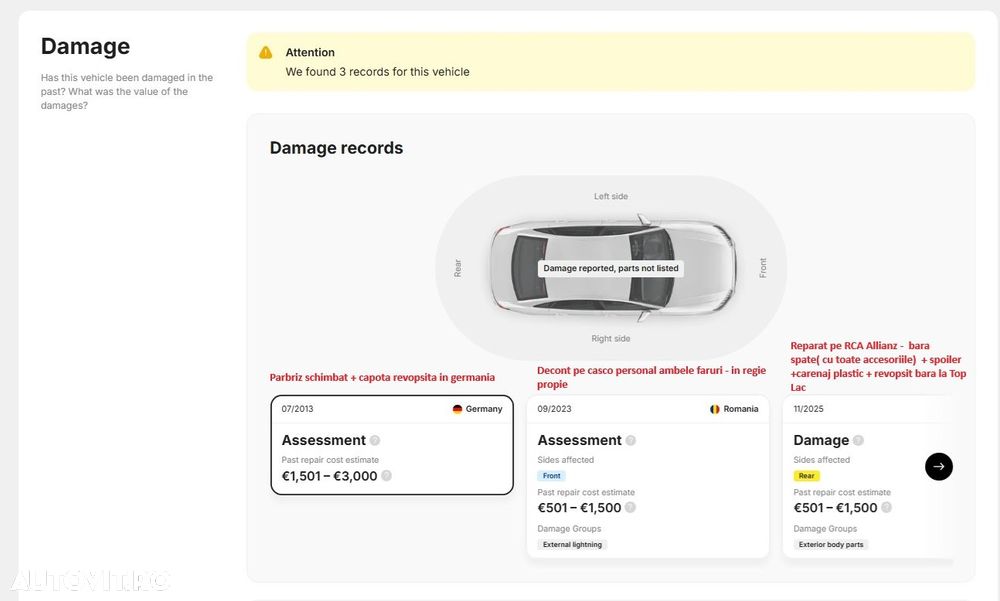Image resolution: width=1000 pixels, height=601 pixels.
Task: Click the Attention banner with 3 records
Action: pos(610,62)
